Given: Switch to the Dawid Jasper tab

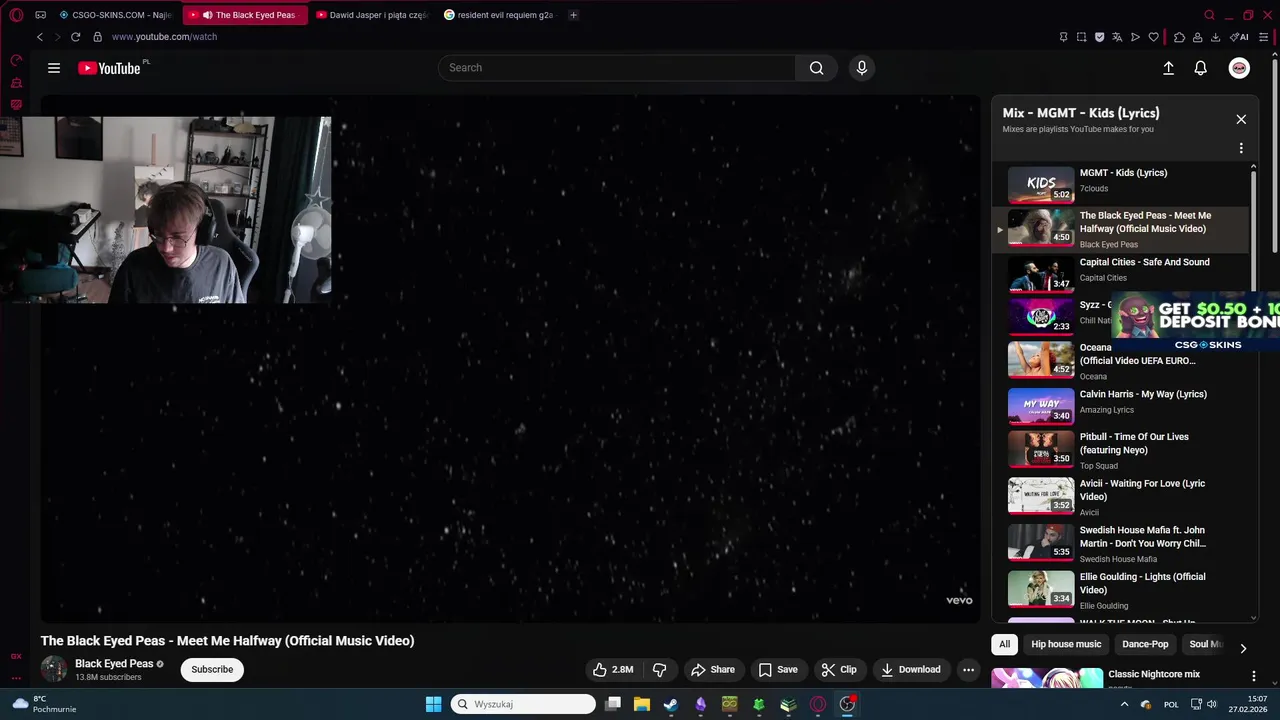Looking at the screenshot, I should tap(371, 15).
